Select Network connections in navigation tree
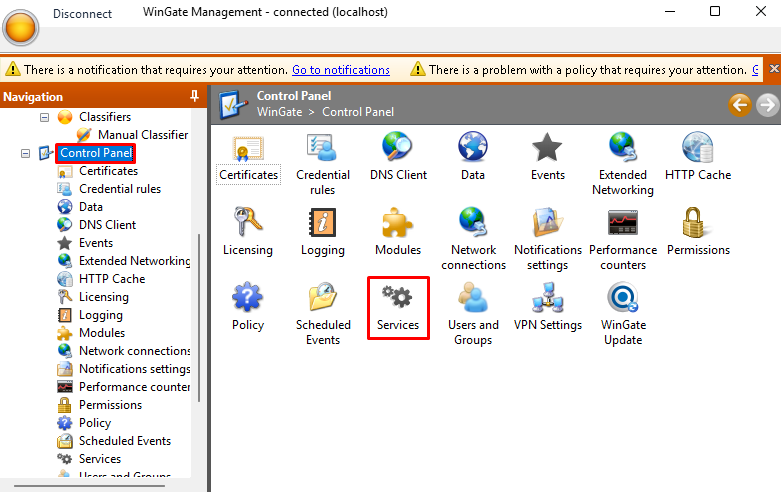Screen dimensions: 781x492 [134, 351]
